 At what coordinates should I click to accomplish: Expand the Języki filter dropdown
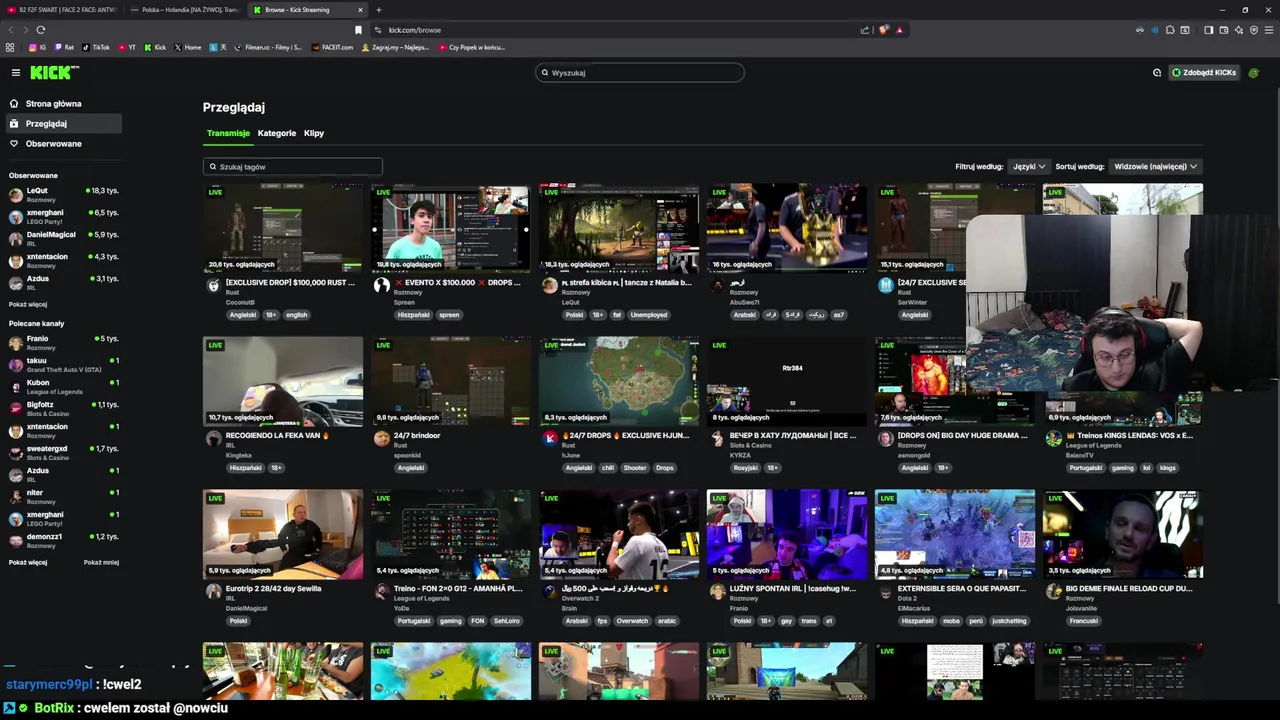pos(1028,166)
